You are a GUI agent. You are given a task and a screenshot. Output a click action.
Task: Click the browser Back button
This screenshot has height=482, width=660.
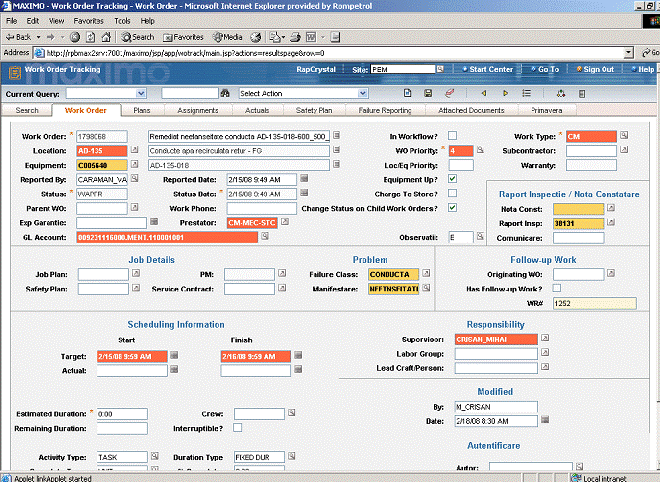pyautogui.click(x=18, y=37)
